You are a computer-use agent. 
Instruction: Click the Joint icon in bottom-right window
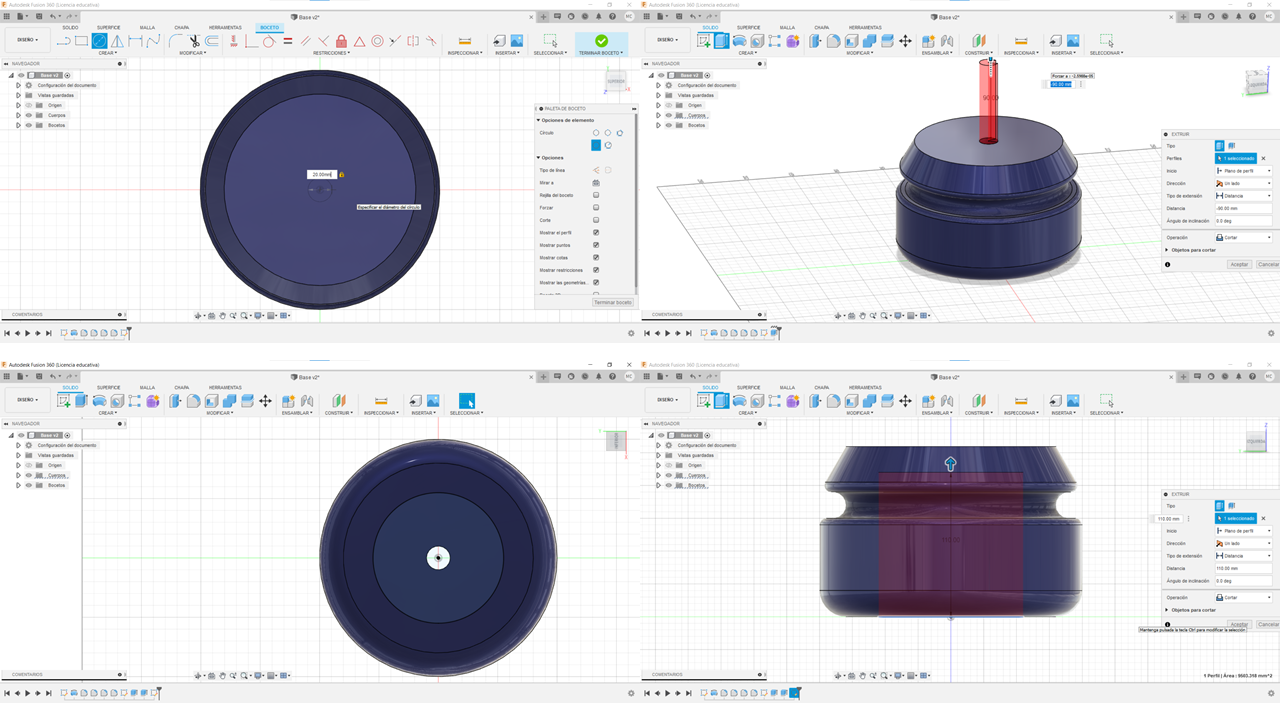(947, 401)
